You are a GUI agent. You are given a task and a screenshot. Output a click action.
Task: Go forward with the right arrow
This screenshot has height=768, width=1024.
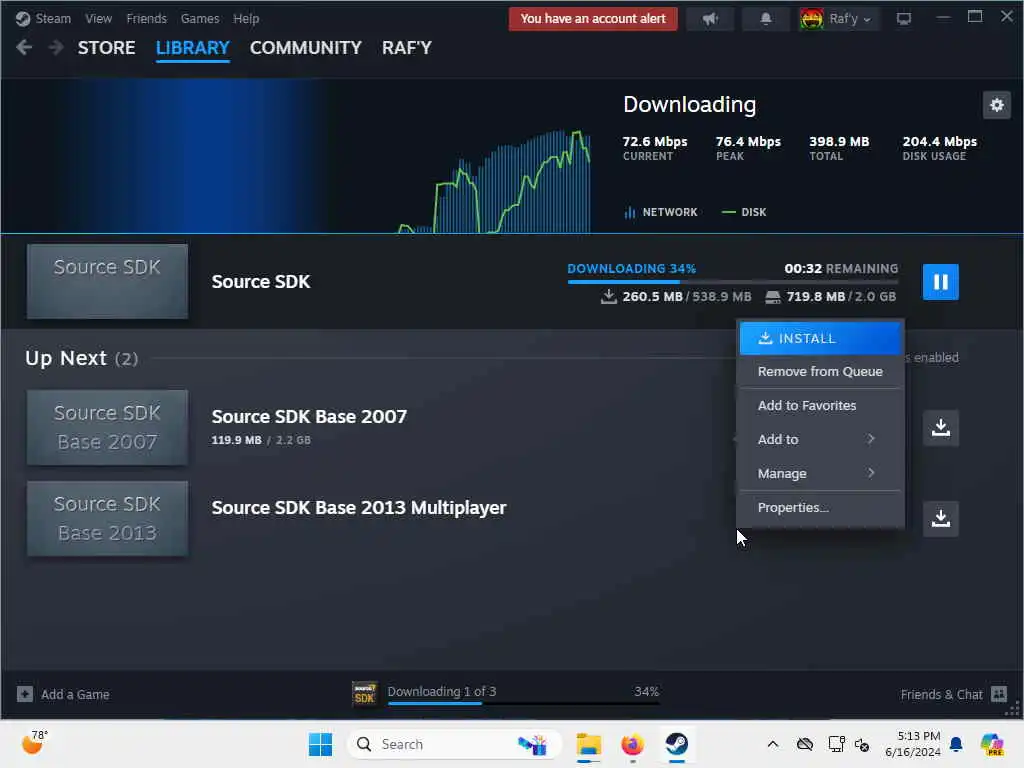point(56,48)
